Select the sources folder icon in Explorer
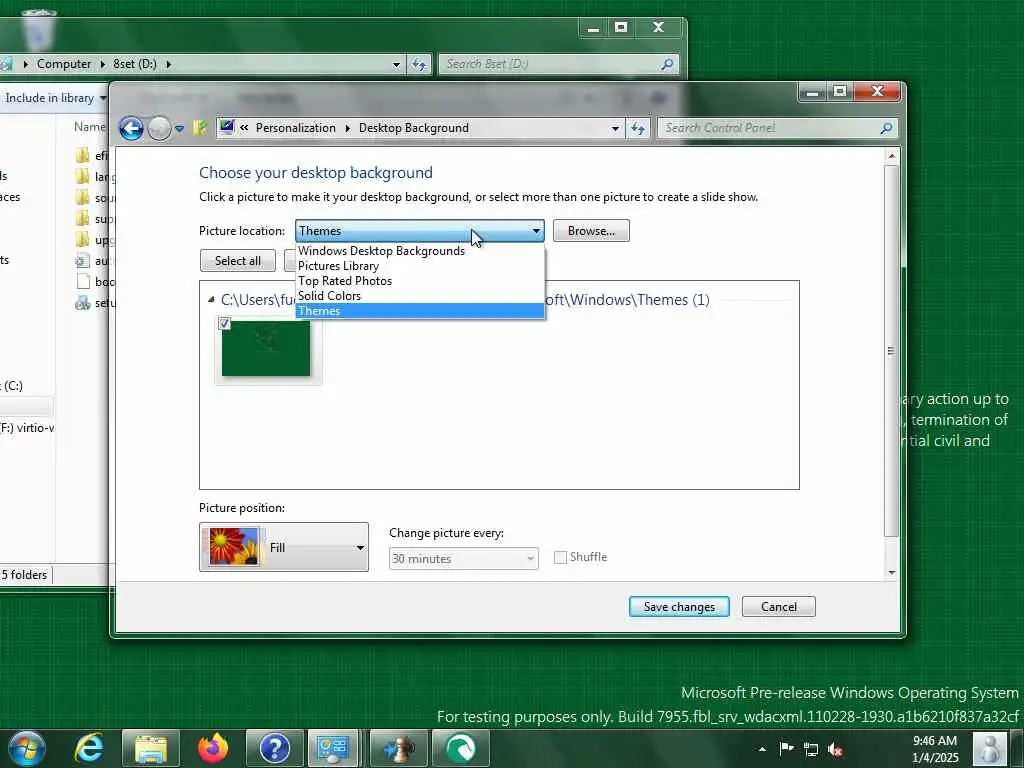Screen dimensions: 1024x768 pos(82,197)
